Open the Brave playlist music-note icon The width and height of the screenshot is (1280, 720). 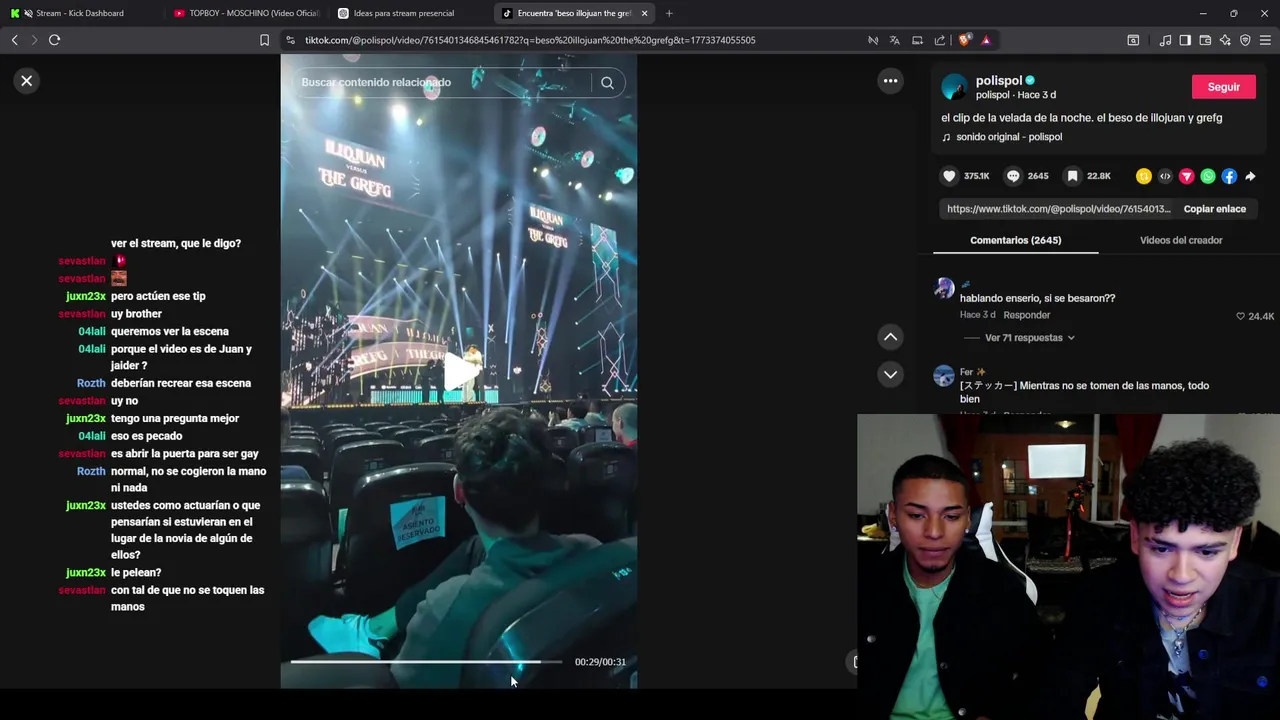tap(1165, 40)
